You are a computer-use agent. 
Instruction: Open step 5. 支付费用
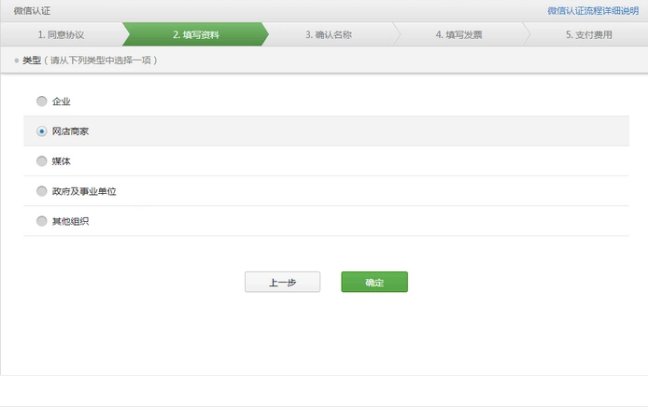pyautogui.click(x=589, y=34)
